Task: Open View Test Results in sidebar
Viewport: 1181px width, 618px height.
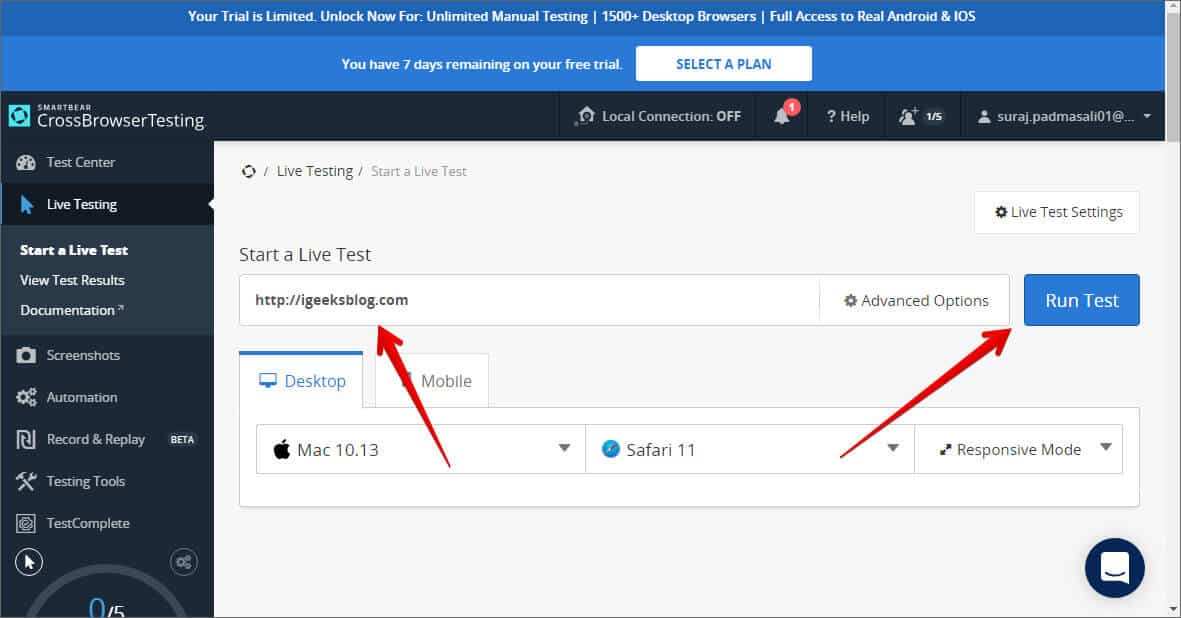Action: click(x=72, y=280)
